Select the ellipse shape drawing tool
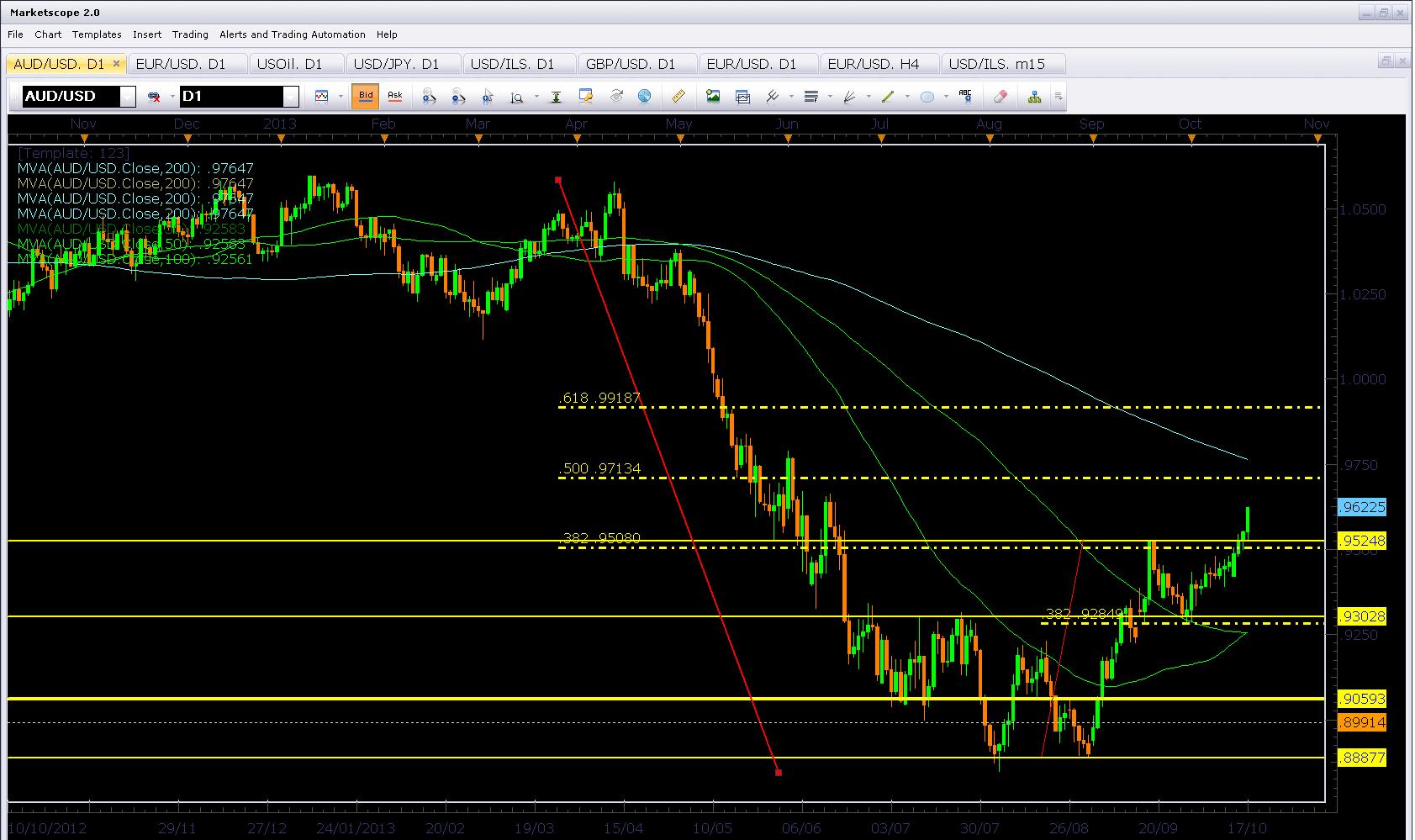 [x=927, y=97]
